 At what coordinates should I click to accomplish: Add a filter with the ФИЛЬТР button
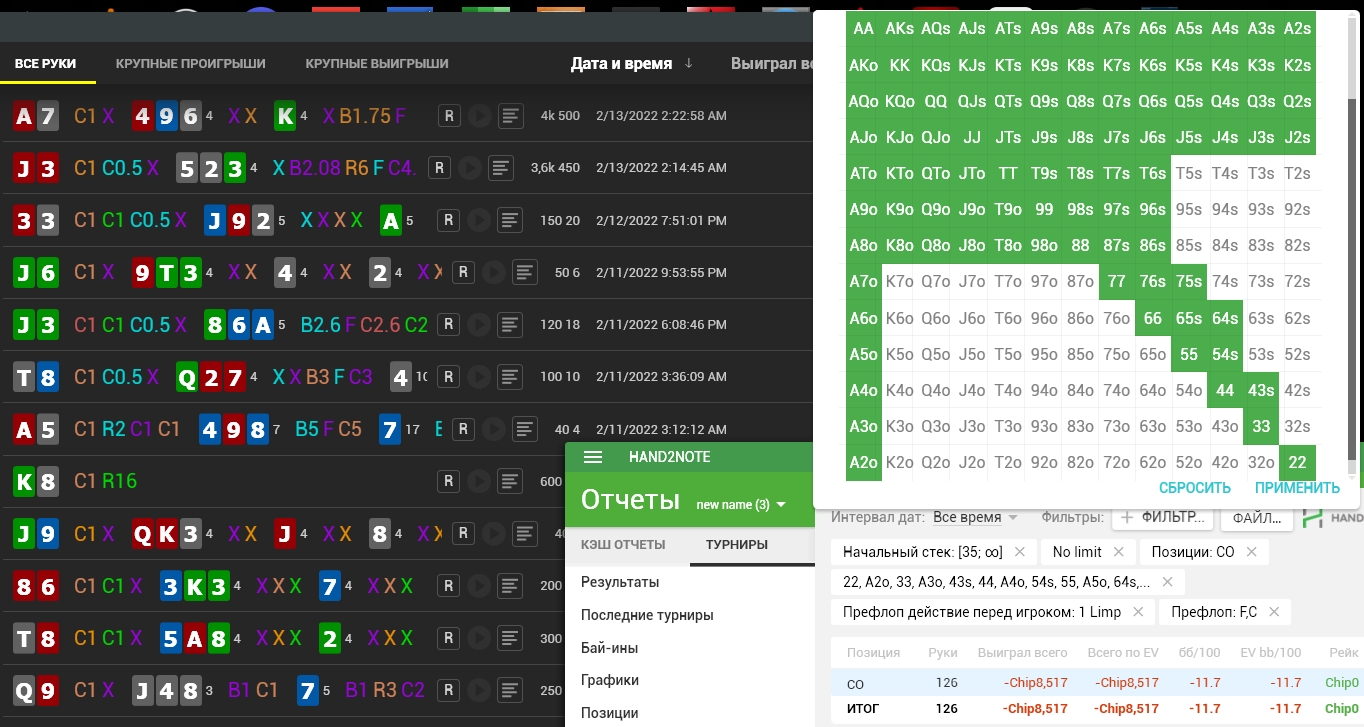click(x=1161, y=518)
